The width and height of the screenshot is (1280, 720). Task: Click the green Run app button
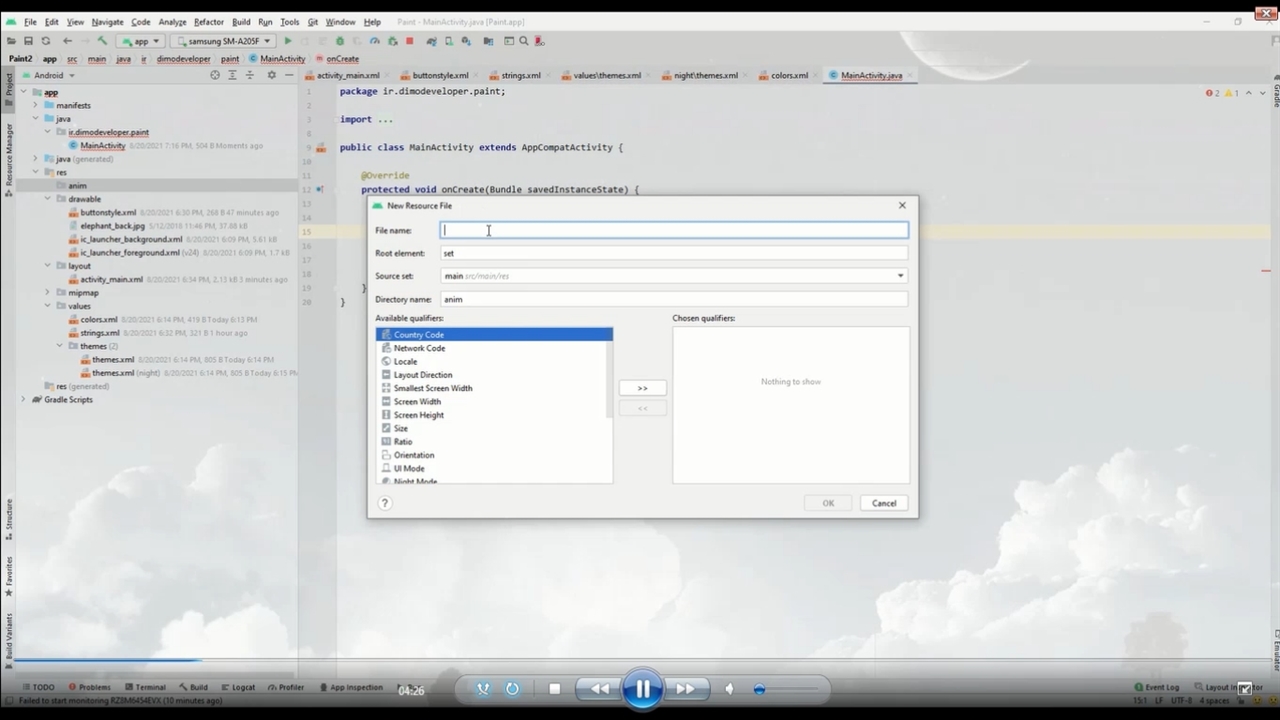(x=288, y=41)
